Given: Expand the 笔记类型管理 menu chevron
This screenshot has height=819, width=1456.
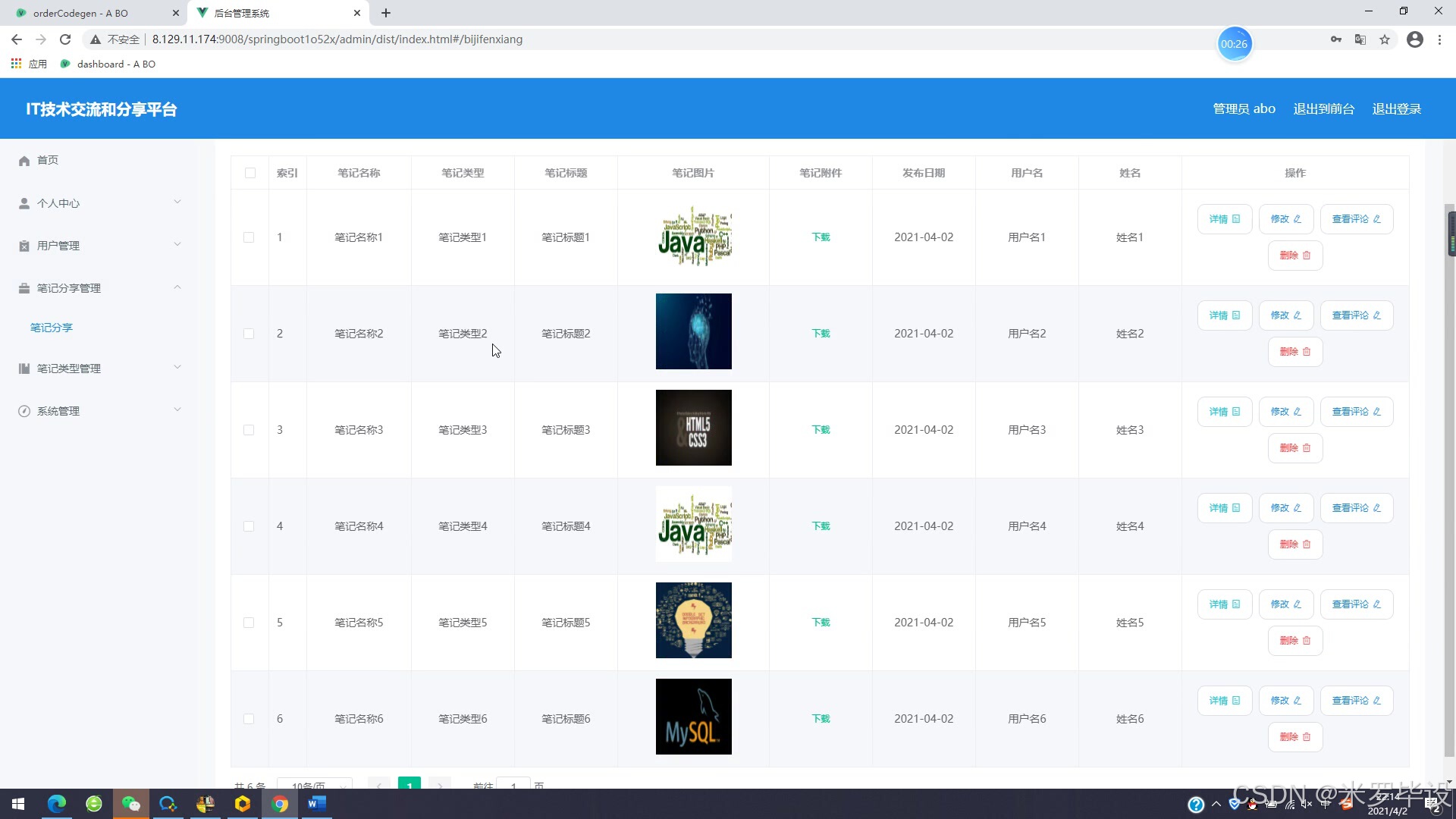Looking at the screenshot, I should pos(177,367).
